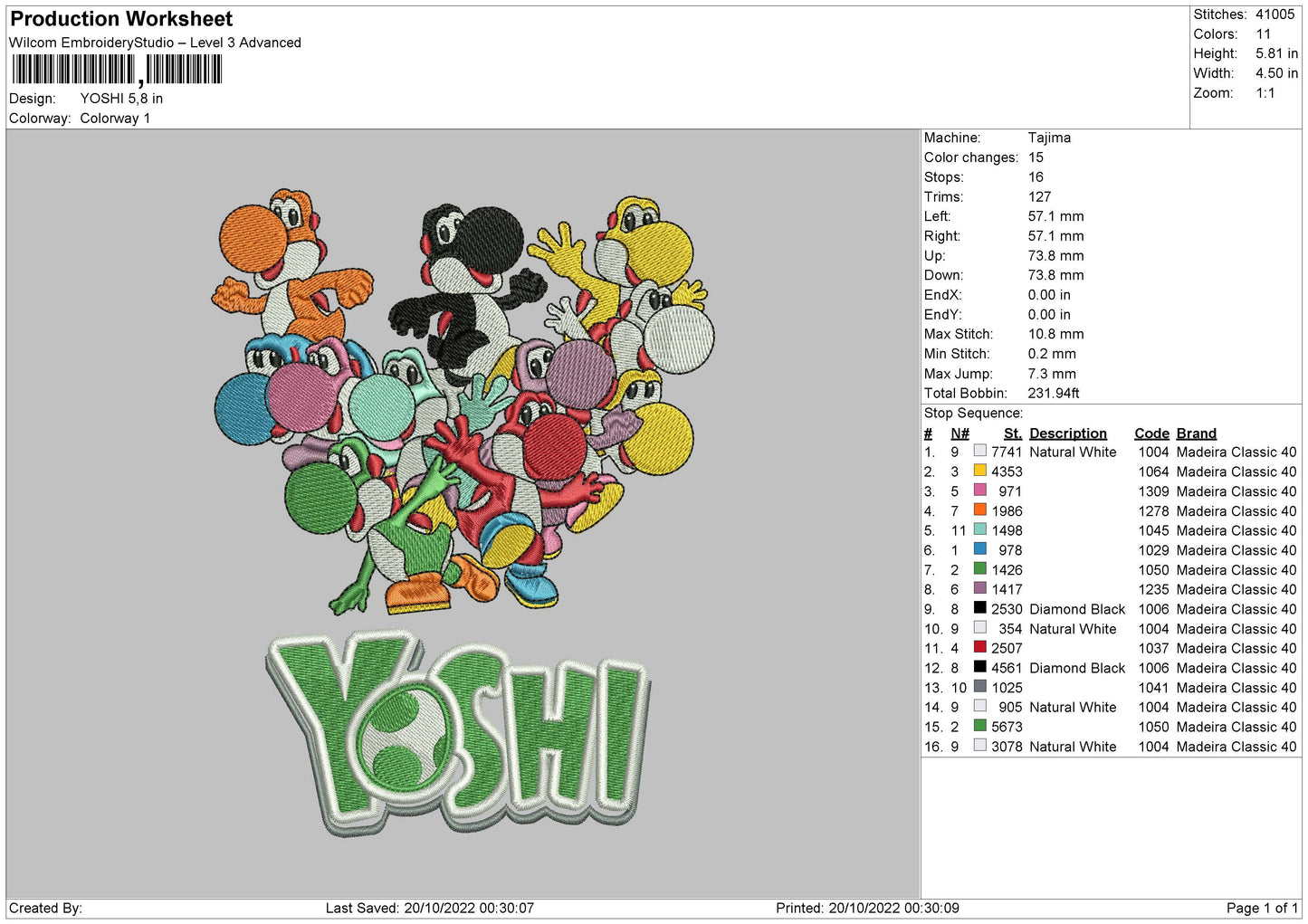Click code '1278' in stop 4
The height and width of the screenshot is (924, 1308).
tap(1153, 511)
